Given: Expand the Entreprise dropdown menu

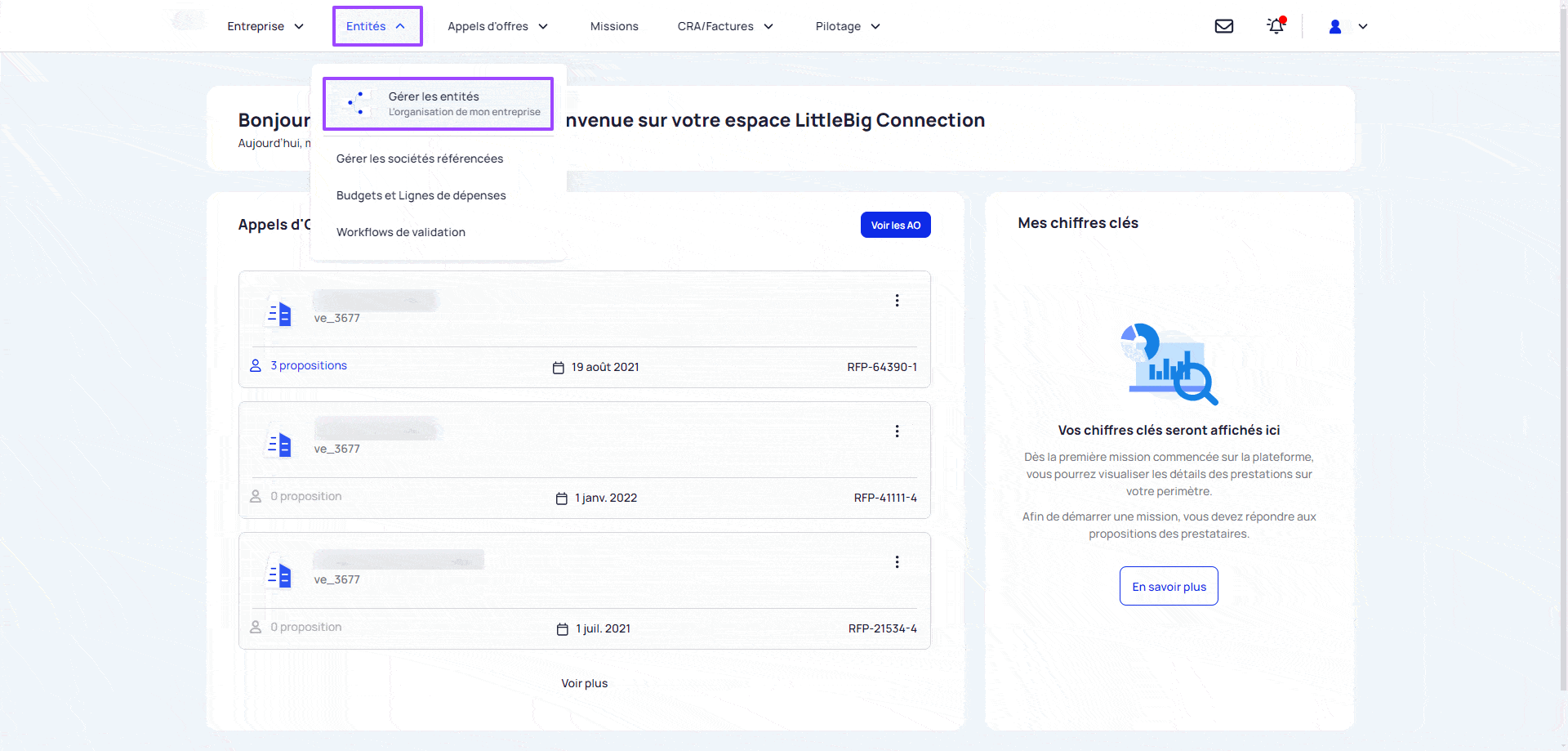Looking at the screenshot, I should tap(265, 26).
